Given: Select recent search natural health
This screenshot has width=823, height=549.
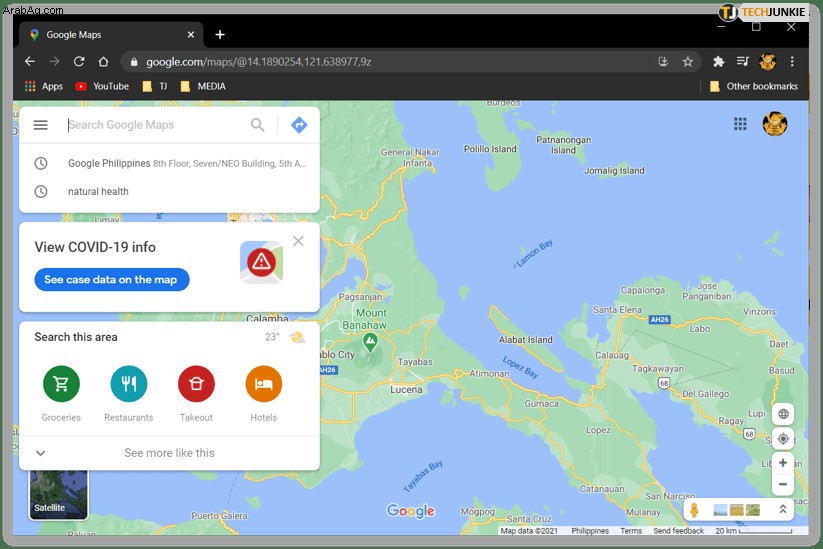Looking at the screenshot, I should (x=170, y=192).
